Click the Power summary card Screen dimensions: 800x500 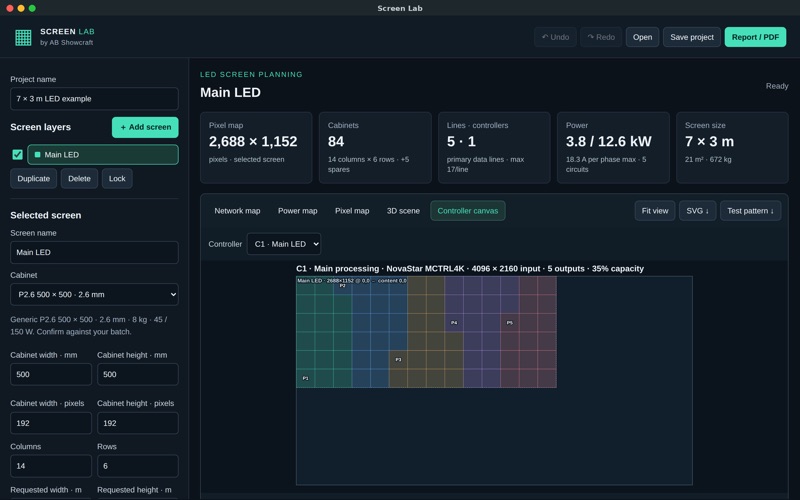(613, 147)
